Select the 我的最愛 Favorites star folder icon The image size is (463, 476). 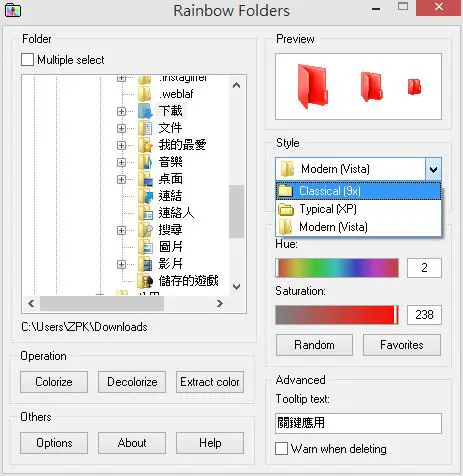[x=145, y=145]
